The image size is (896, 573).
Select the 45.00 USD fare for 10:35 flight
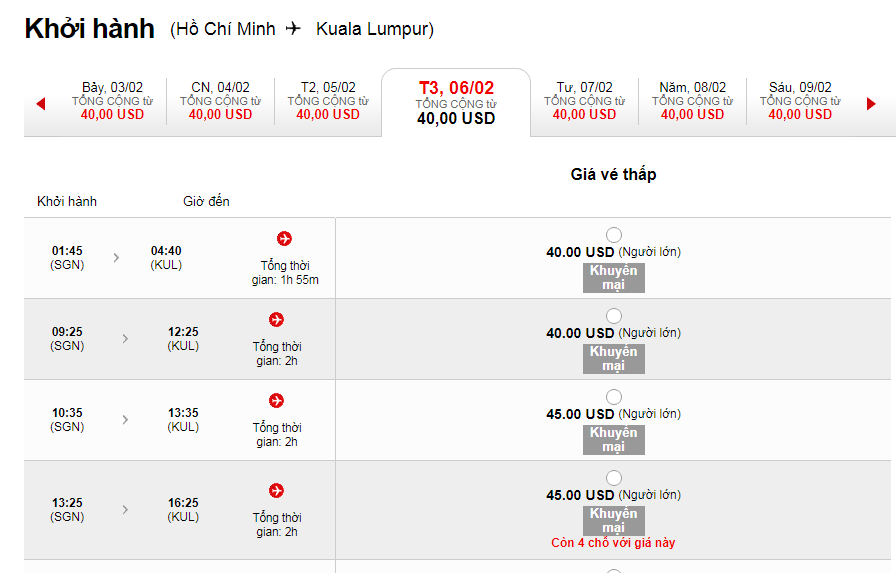[614, 397]
